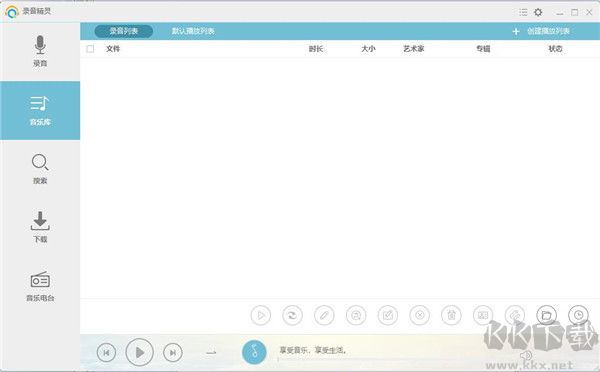Click the 录音精灵 app logo
The image size is (600, 372).
tap(12, 12)
